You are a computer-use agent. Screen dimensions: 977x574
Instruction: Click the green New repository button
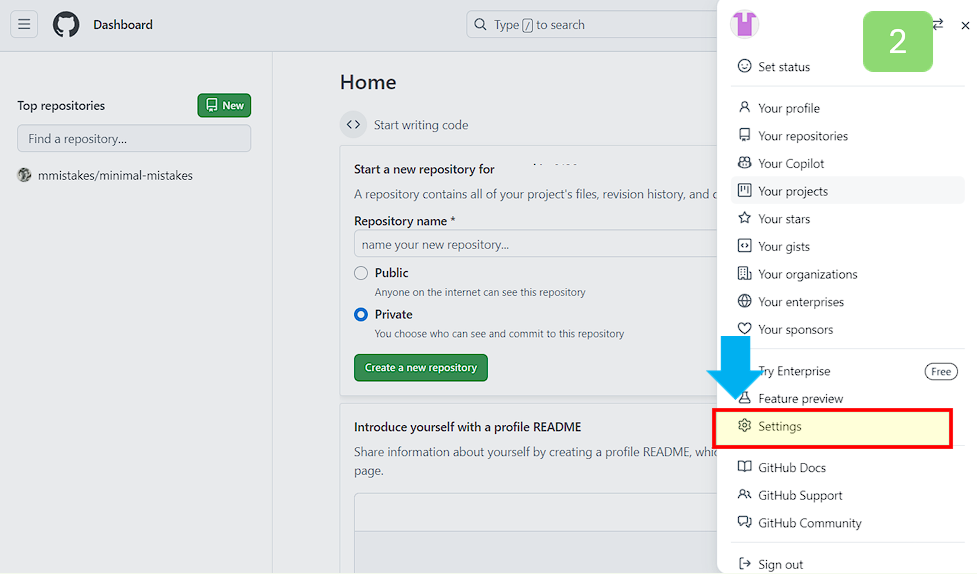click(224, 105)
